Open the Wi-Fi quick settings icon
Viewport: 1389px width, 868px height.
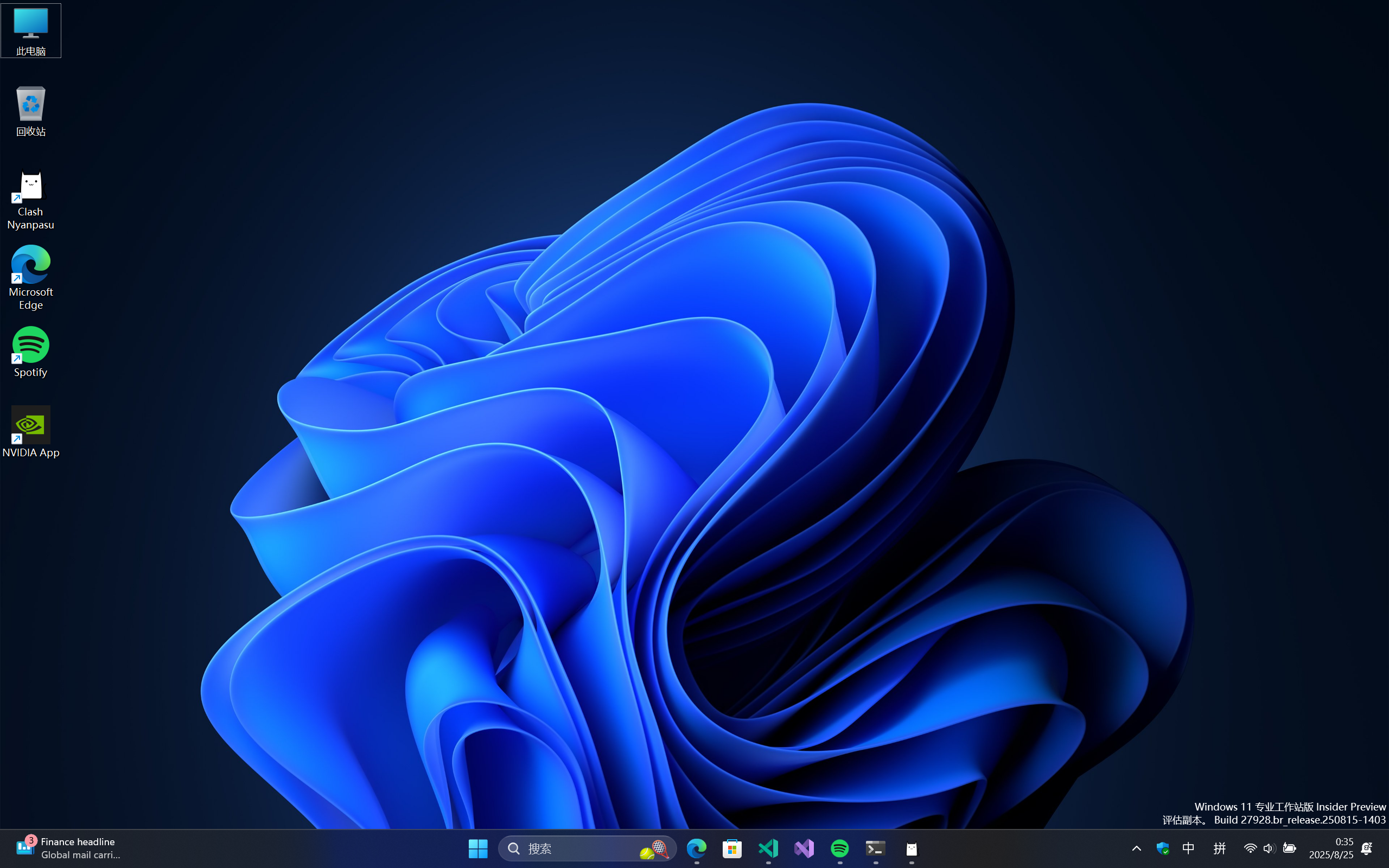point(1250,848)
